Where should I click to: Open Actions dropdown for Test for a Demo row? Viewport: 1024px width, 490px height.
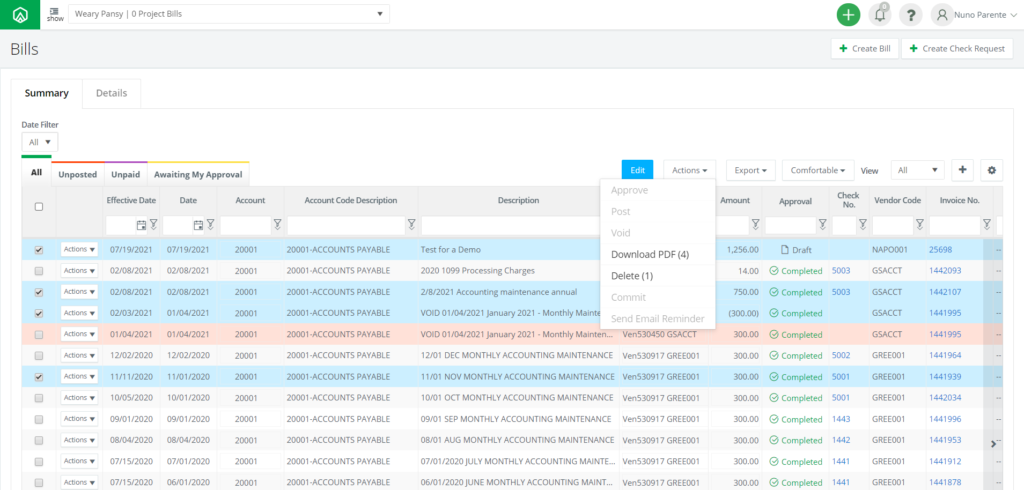(79, 249)
